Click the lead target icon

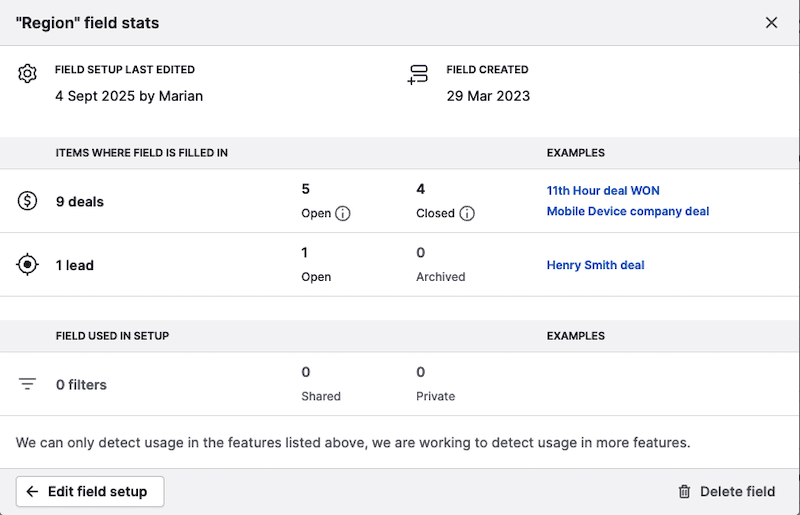tap(28, 265)
